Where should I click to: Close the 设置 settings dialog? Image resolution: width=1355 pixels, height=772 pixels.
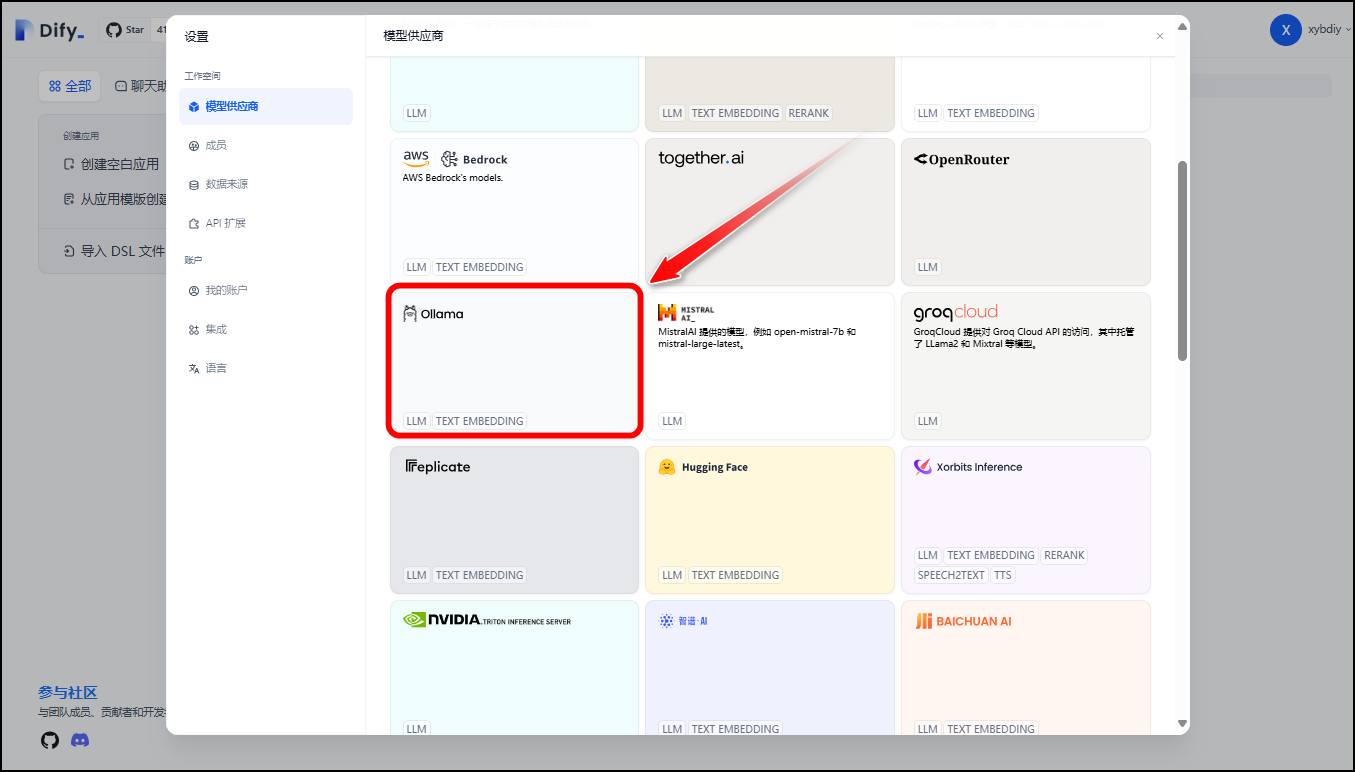pos(1160,36)
